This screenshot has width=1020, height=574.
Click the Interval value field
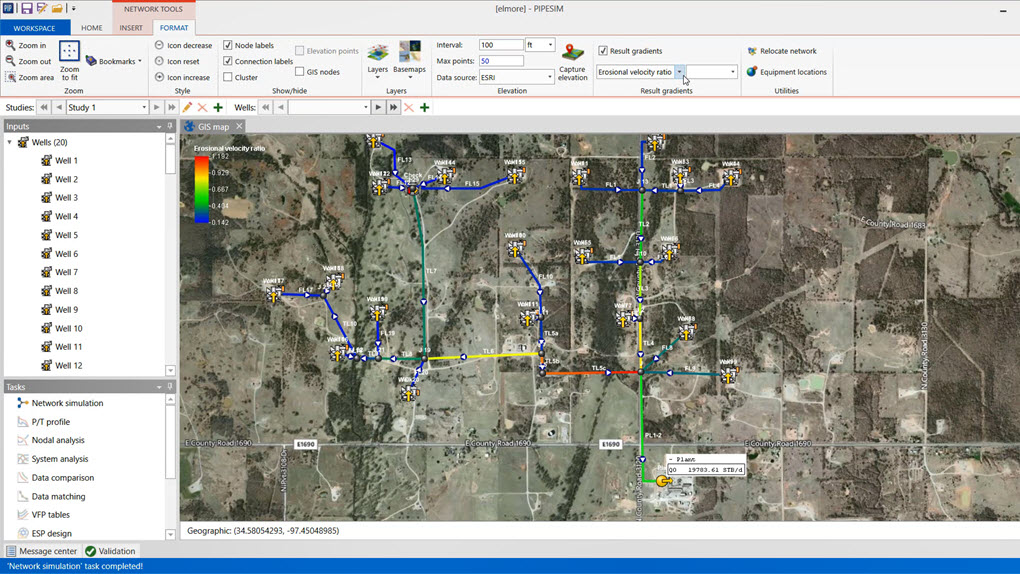[501, 45]
